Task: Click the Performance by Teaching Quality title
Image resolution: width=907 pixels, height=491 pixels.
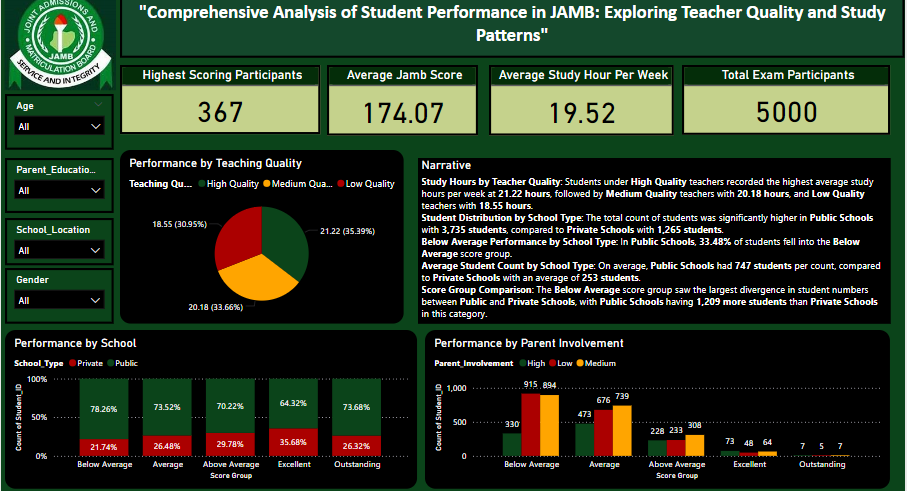Action: [x=215, y=164]
